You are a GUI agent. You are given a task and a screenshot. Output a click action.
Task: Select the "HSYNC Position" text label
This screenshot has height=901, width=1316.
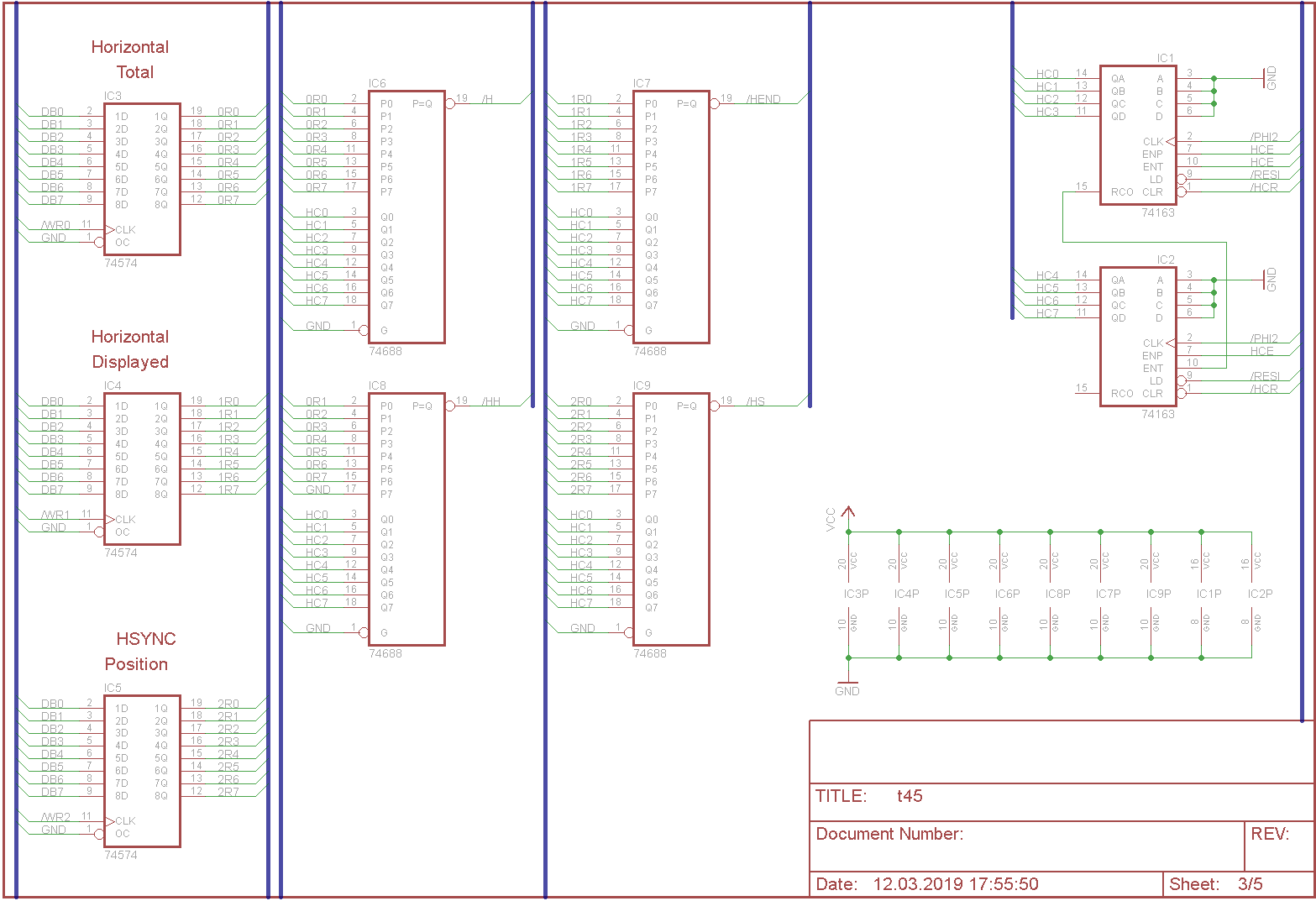coord(137,652)
